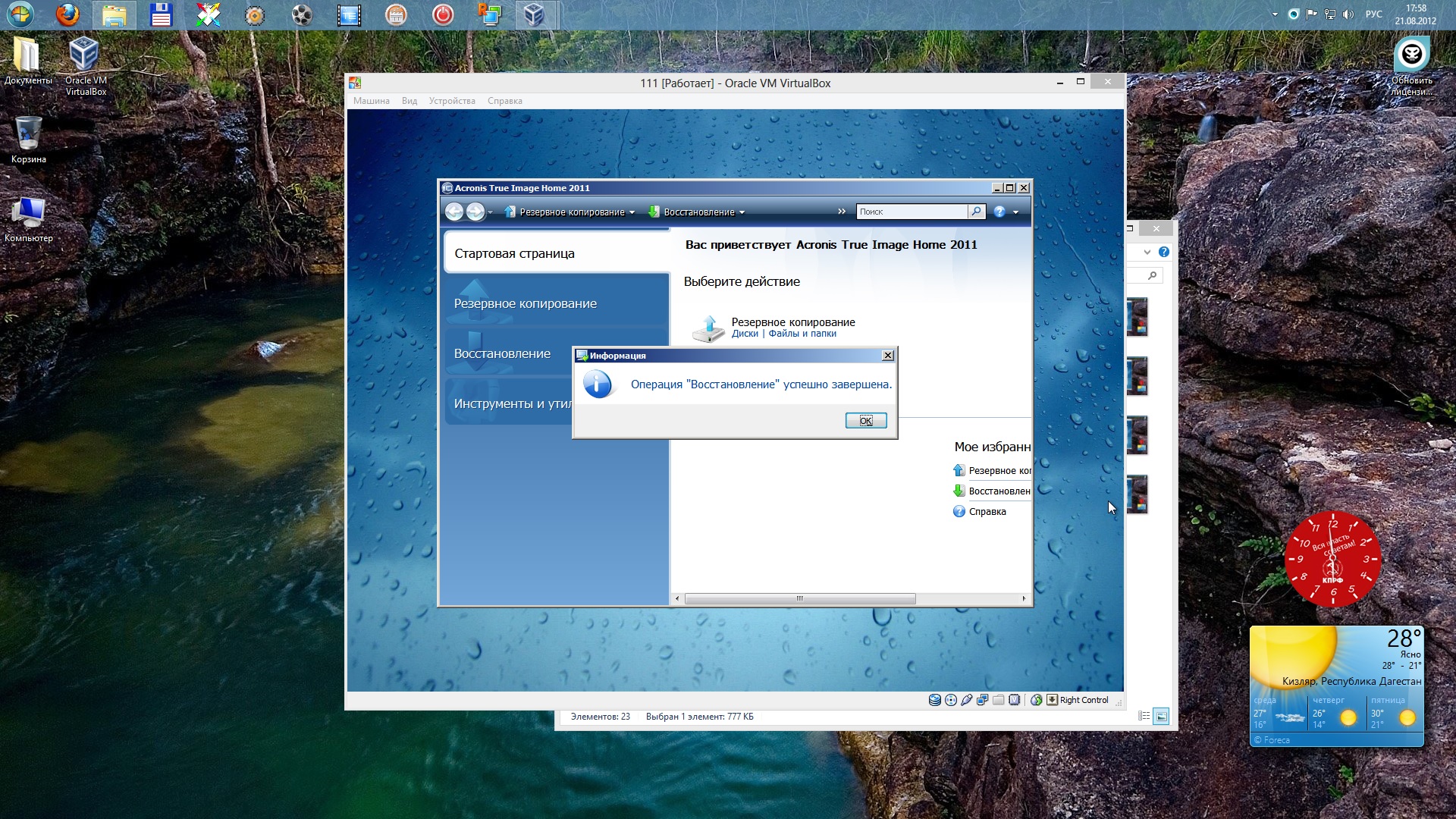The width and height of the screenshot is (1456, 819).
Task: Expand the toolbar overflow chevron
Action: click(x=842, y=212)
